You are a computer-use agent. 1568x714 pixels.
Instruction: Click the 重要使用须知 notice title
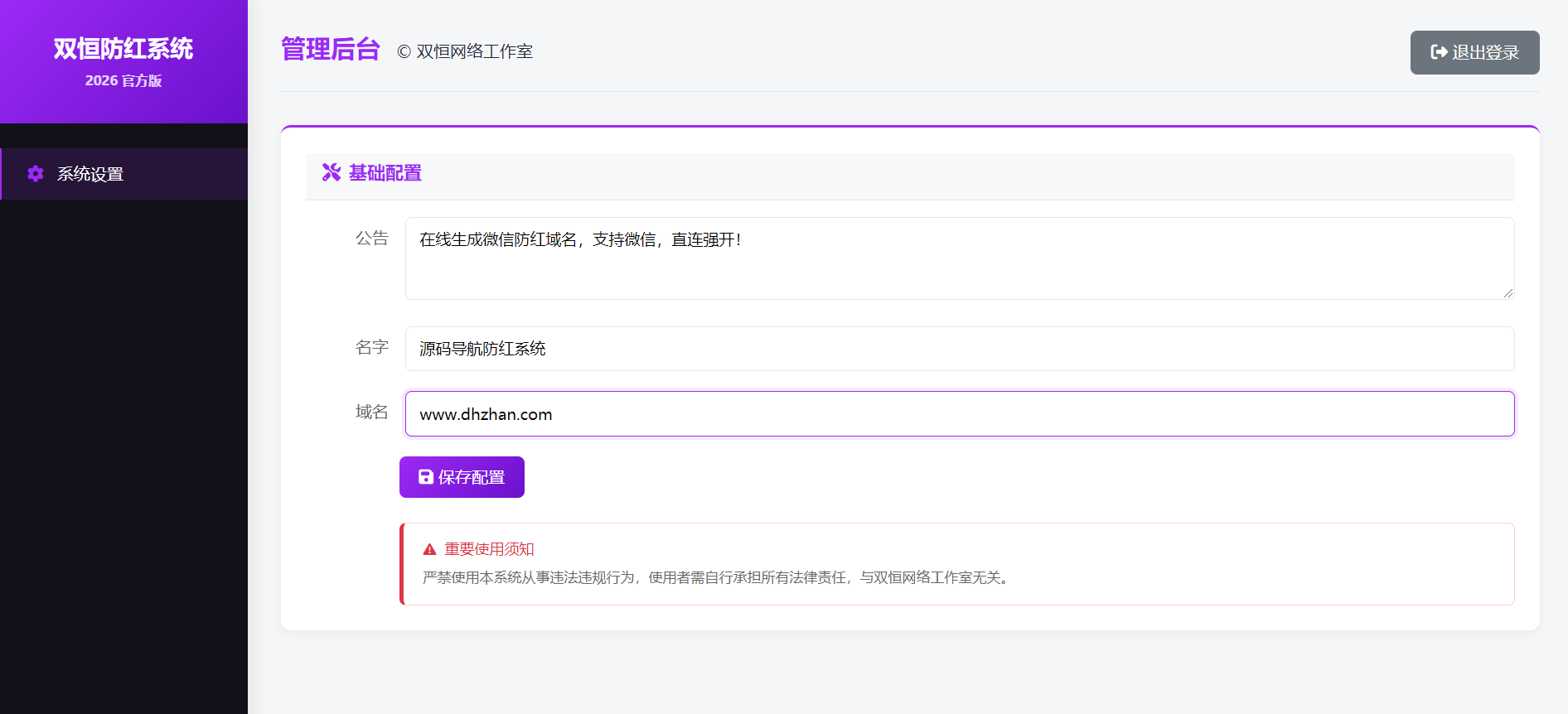click(489, 549)
